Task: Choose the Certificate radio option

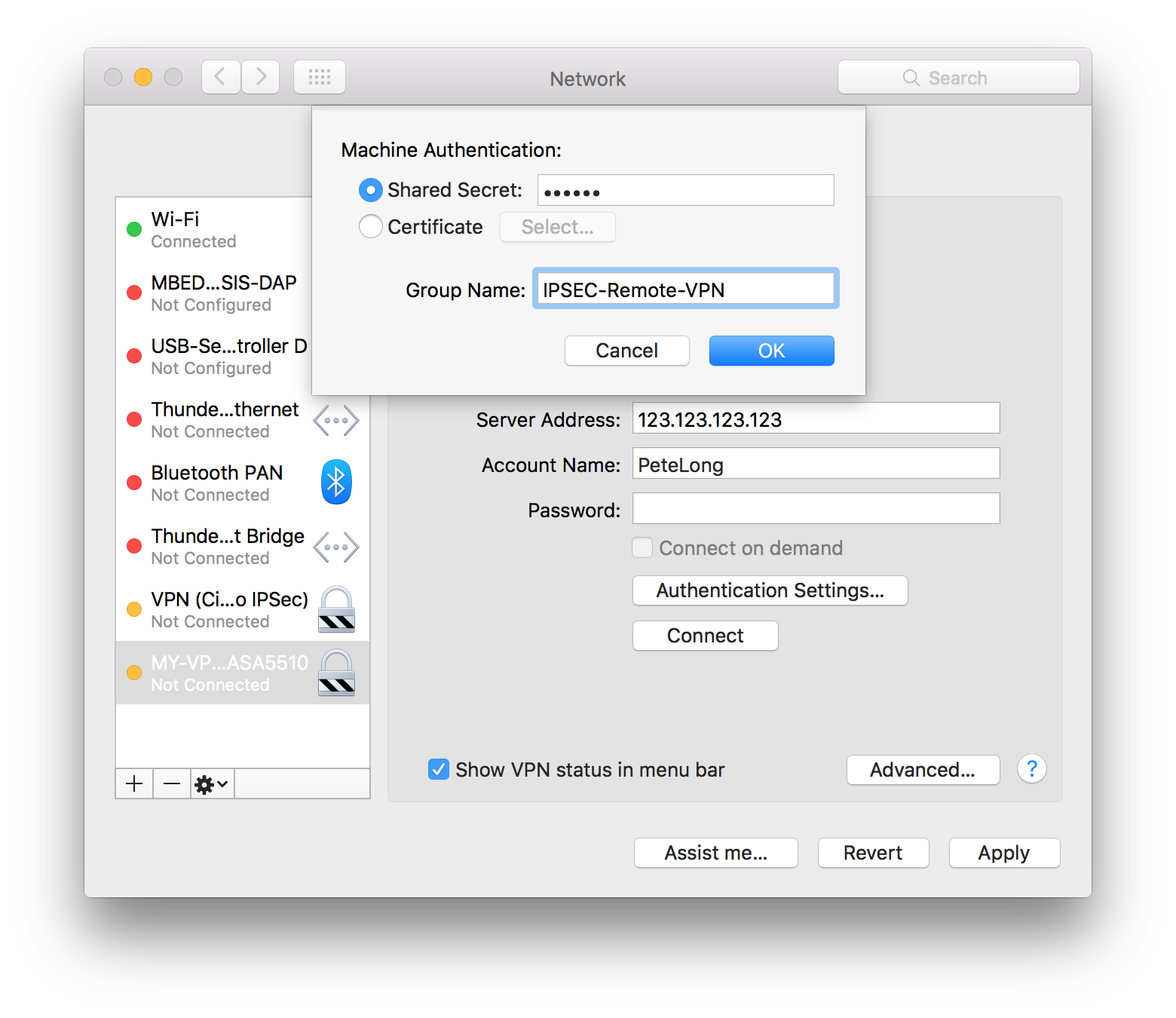Action: point(370,227)
